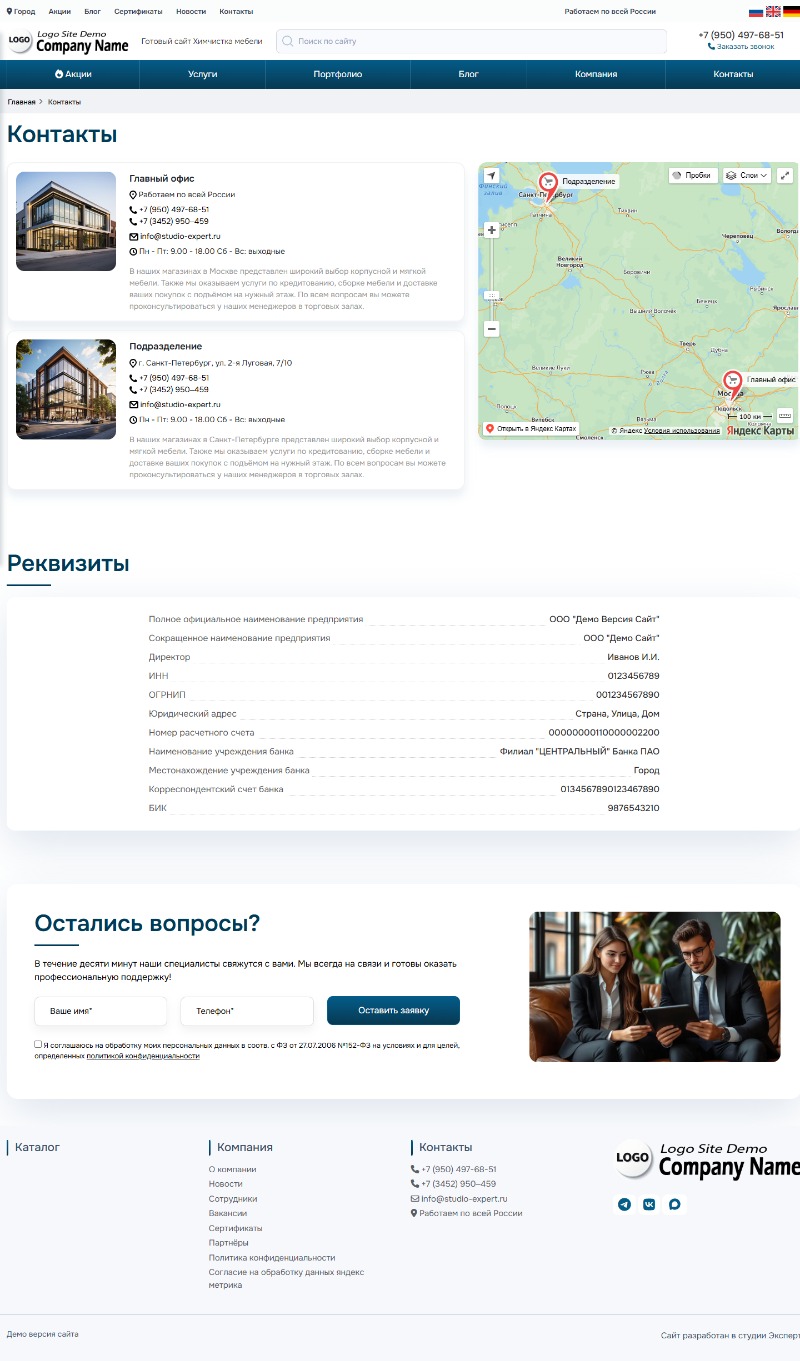
Task: Open city selector 'Город' in top bar
Action: click(x=21, y=11)
